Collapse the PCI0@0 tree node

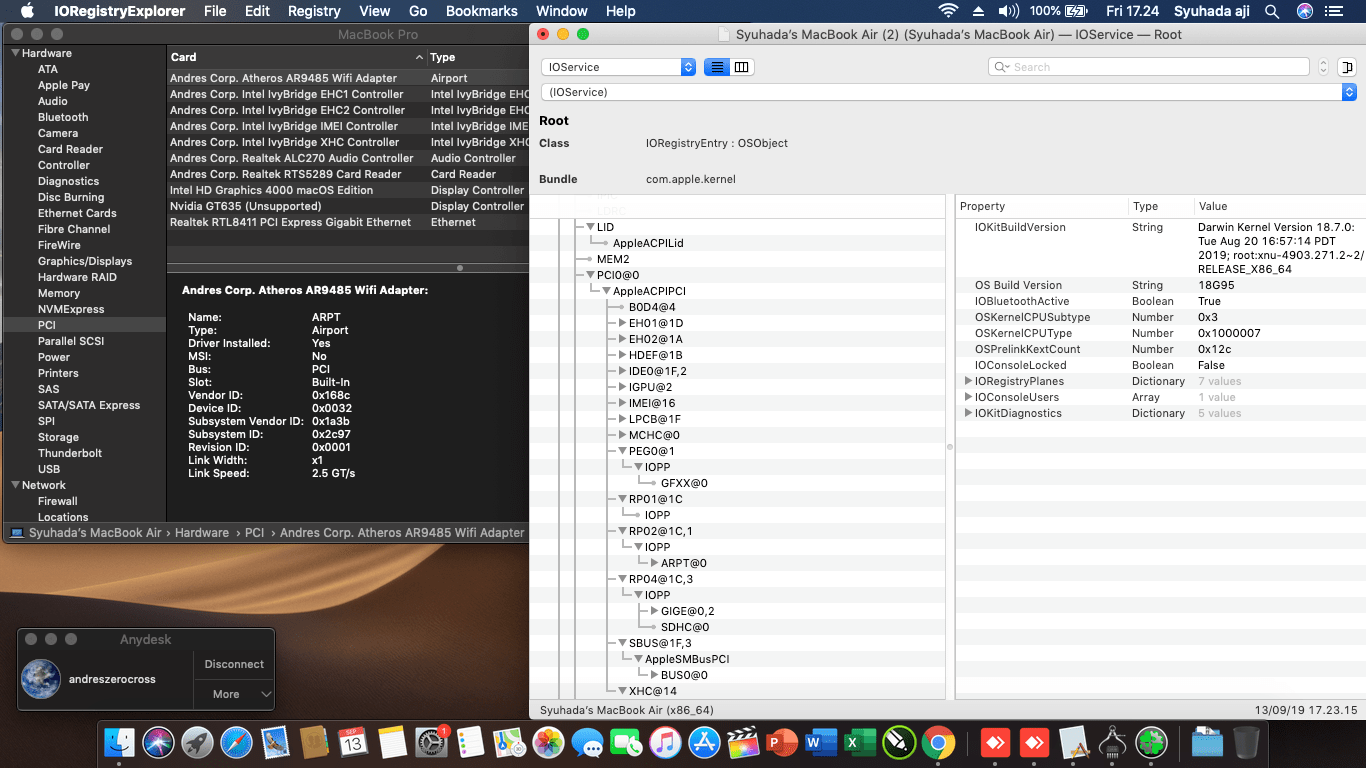[x=590, y=275]
